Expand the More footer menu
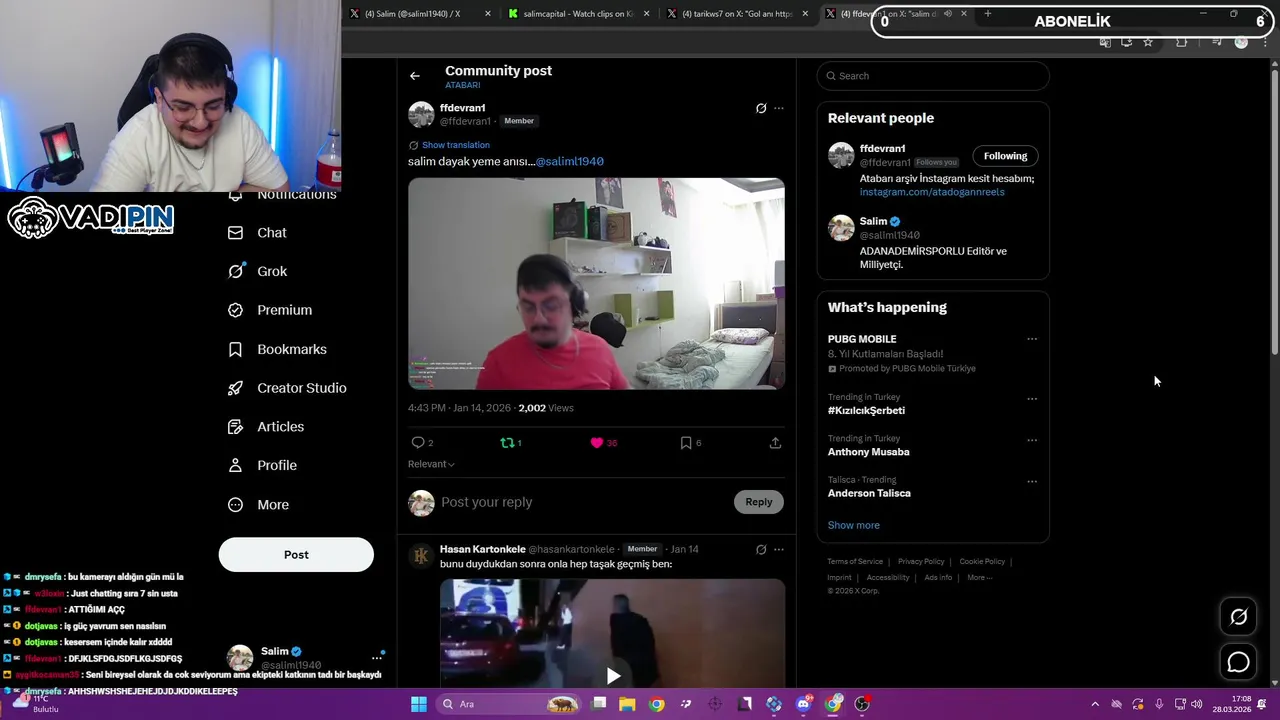 (x=979, y=577)
